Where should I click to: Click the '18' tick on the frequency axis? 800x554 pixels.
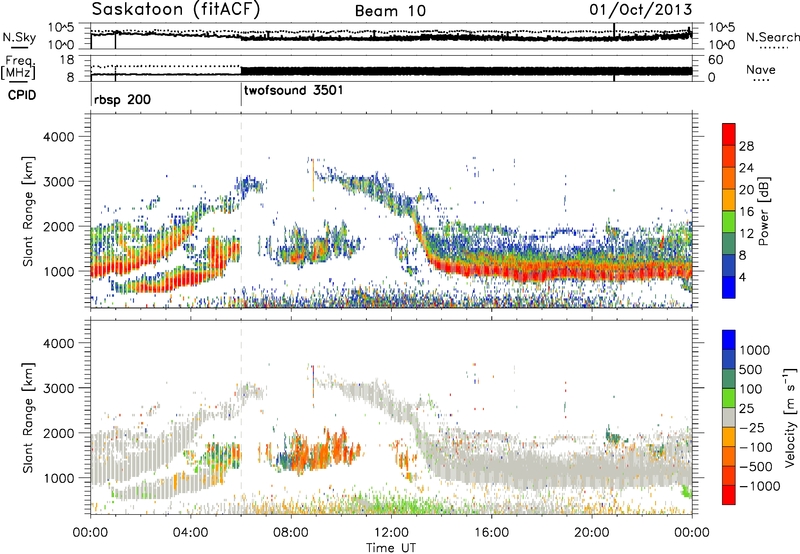click(x=67, y=60)
